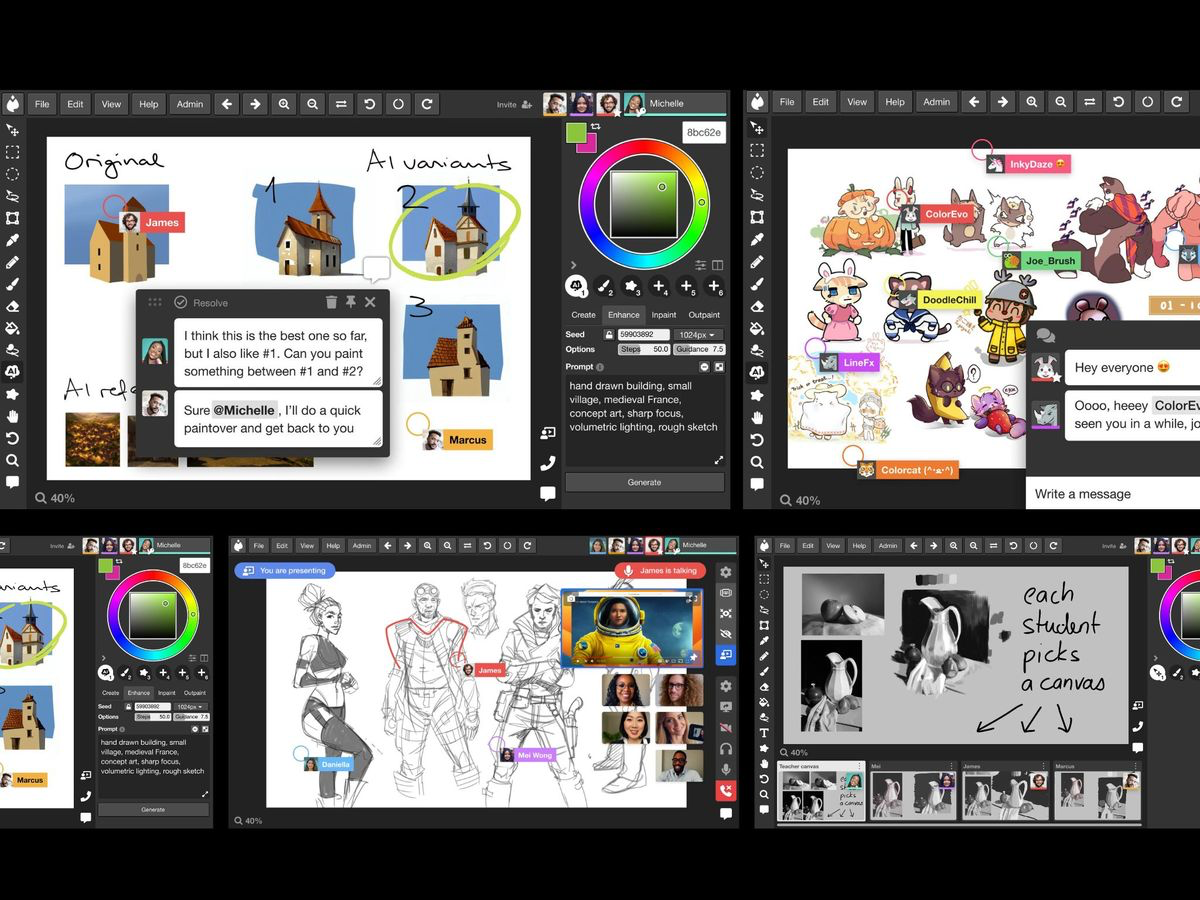Mark the comment thread as Resolved
This screenshot has width=1200, height=900.
point(201,302)
